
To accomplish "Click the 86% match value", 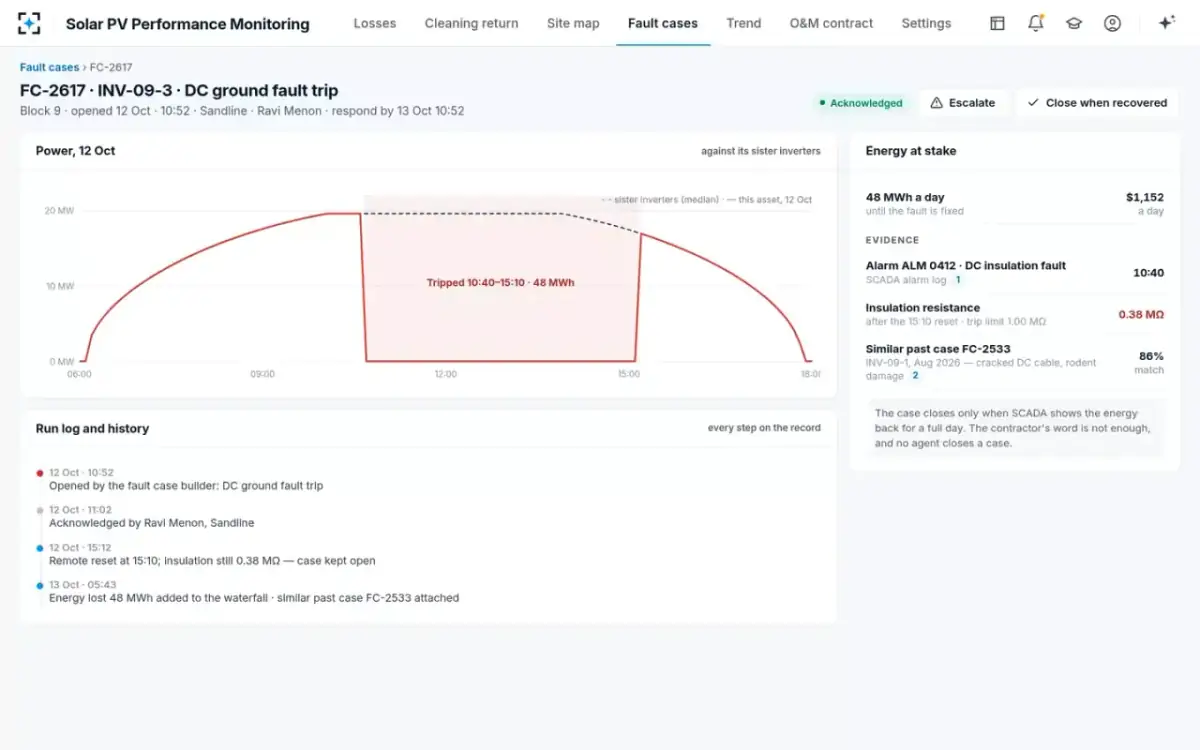I will 1151,356.
